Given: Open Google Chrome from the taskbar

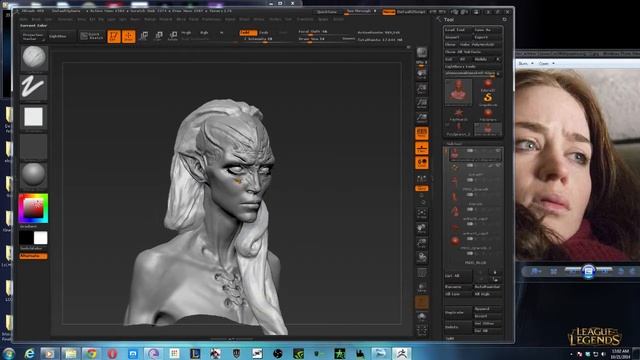Looking at the screenshot, I should 91,353.
